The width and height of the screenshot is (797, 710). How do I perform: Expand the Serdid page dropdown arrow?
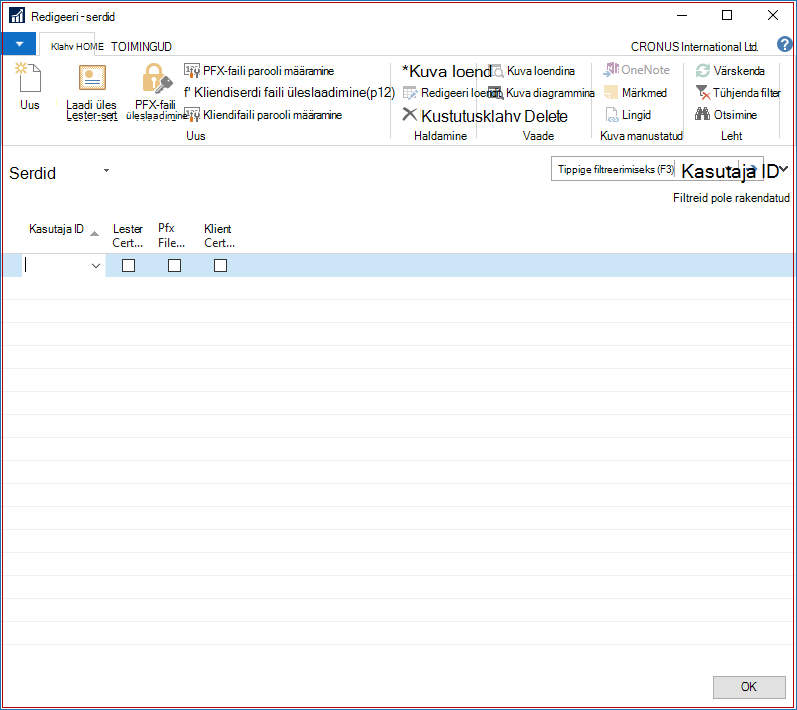pos(106,171)
